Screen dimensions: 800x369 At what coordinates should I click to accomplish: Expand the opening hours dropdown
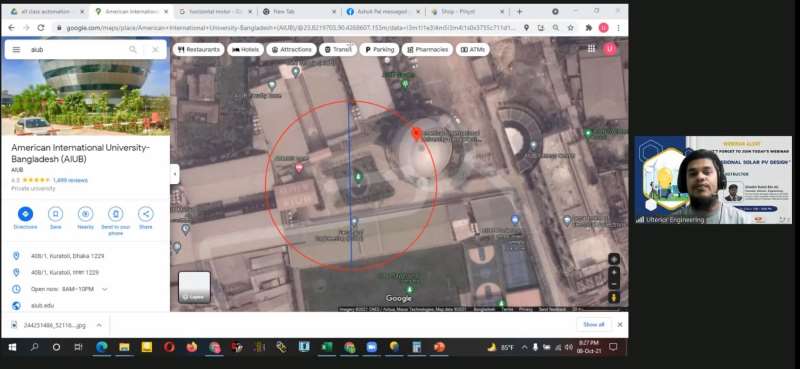105,289
